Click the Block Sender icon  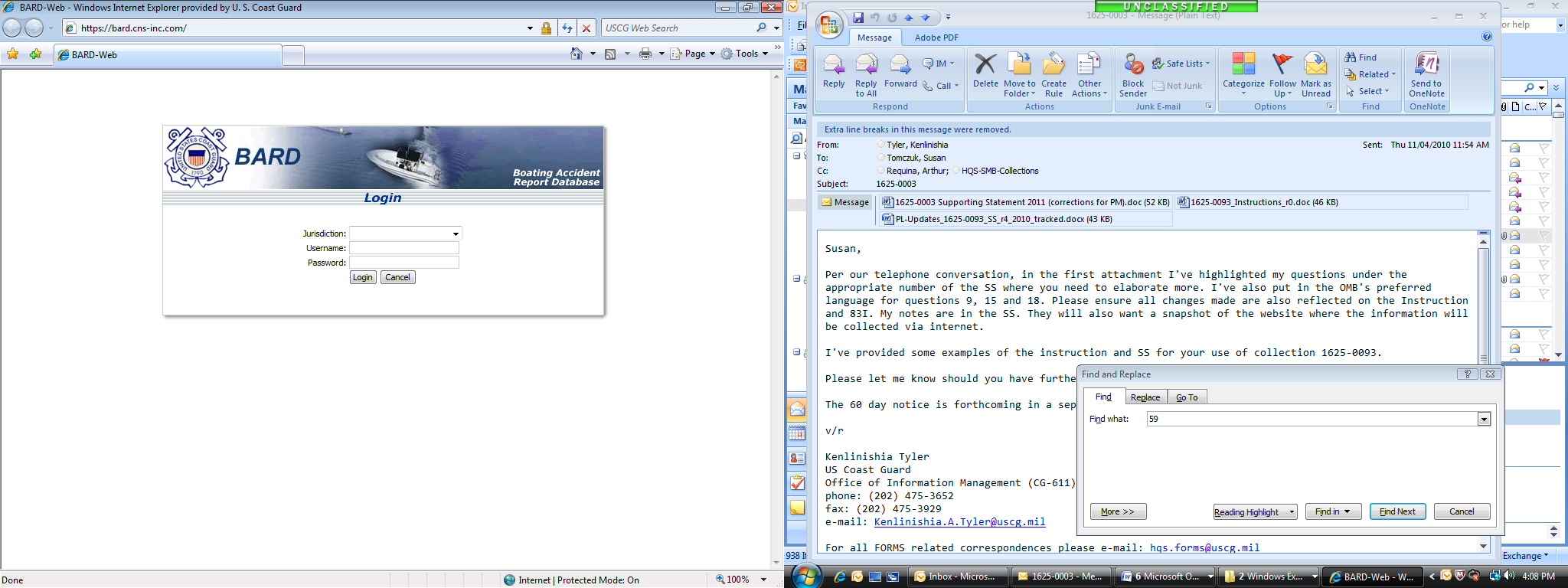coord(1133,76)
